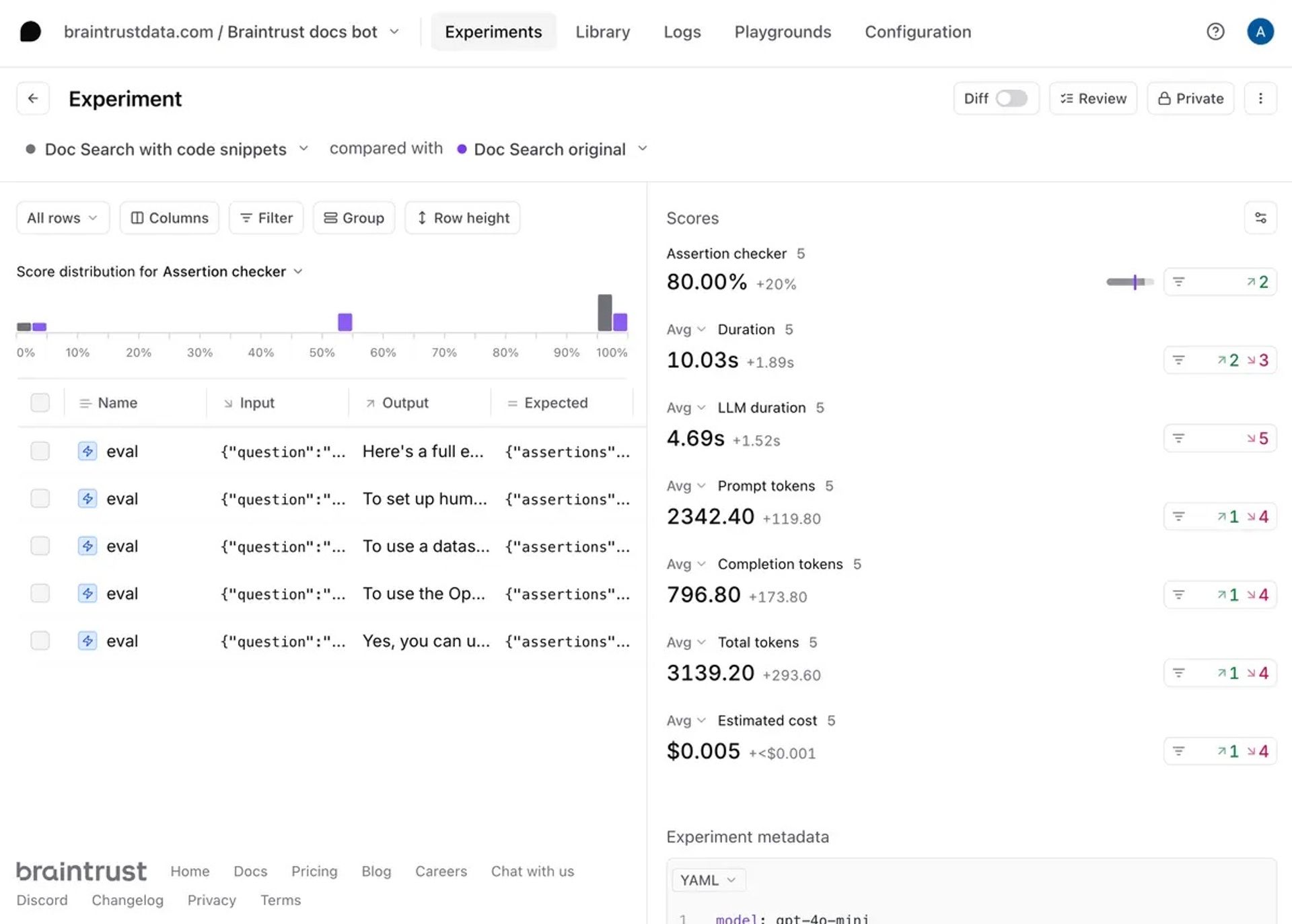
Task: Switch to the Logs tab
Action: click(x=682, y=32)
